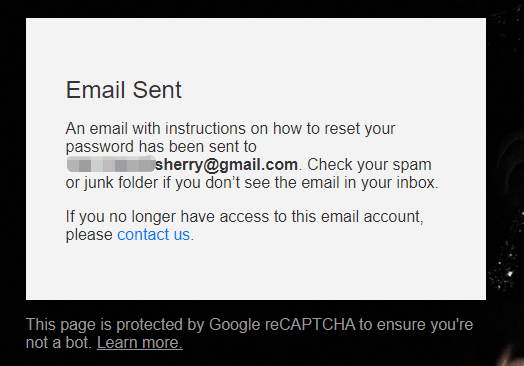This screenshot has width=524, height=366.
Task: Click the 'password has been sent to' line
Action: pos(161,147)
